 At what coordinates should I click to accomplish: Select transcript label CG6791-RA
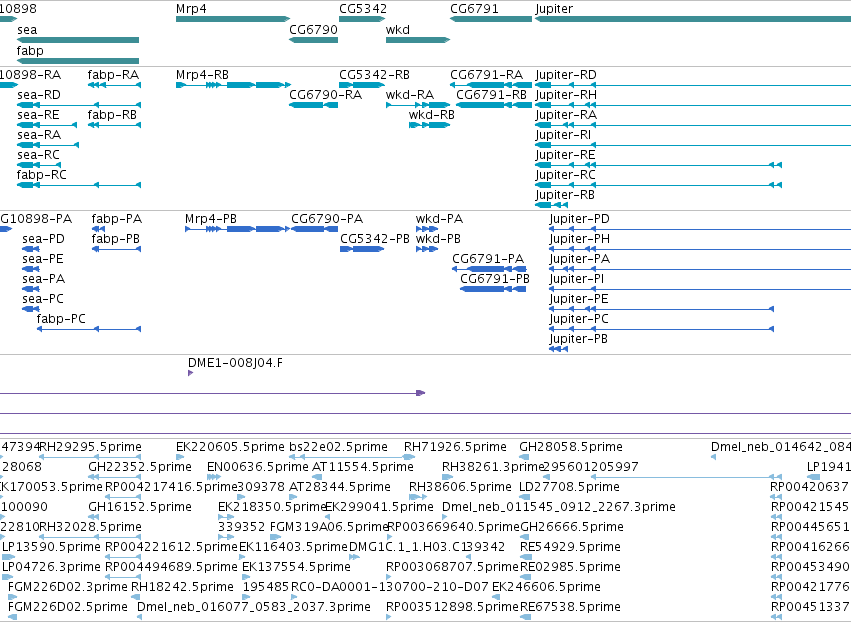click(486, 75)
